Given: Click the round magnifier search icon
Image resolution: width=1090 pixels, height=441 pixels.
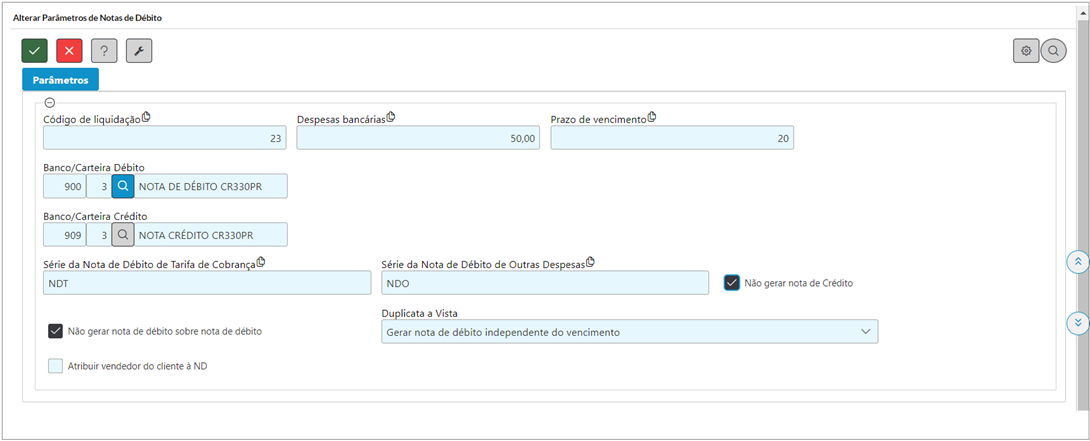Looking at the screenshot, I should coord(1054,51).
